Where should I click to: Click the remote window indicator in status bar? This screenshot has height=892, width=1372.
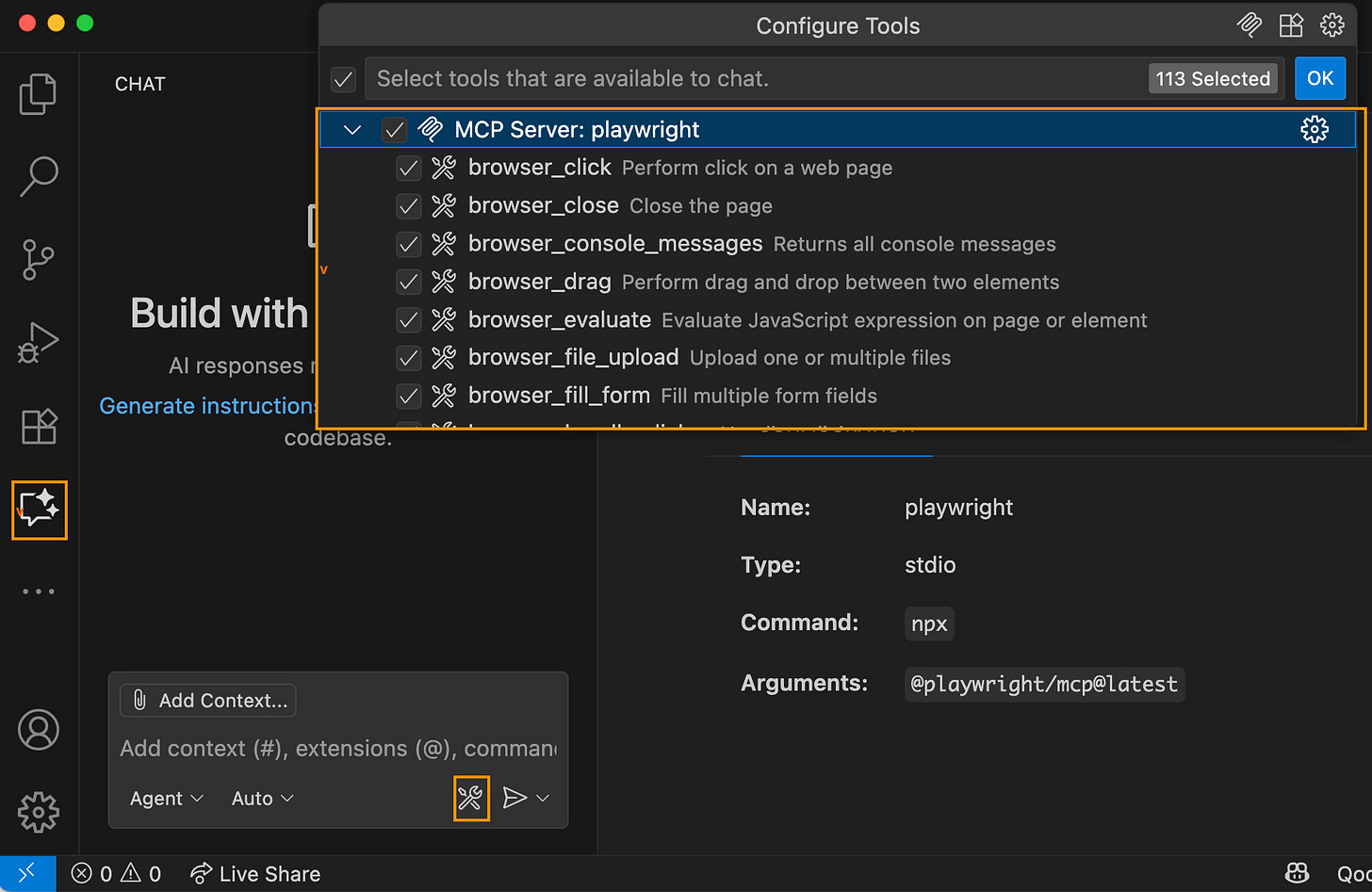click(x=27, y=873)
